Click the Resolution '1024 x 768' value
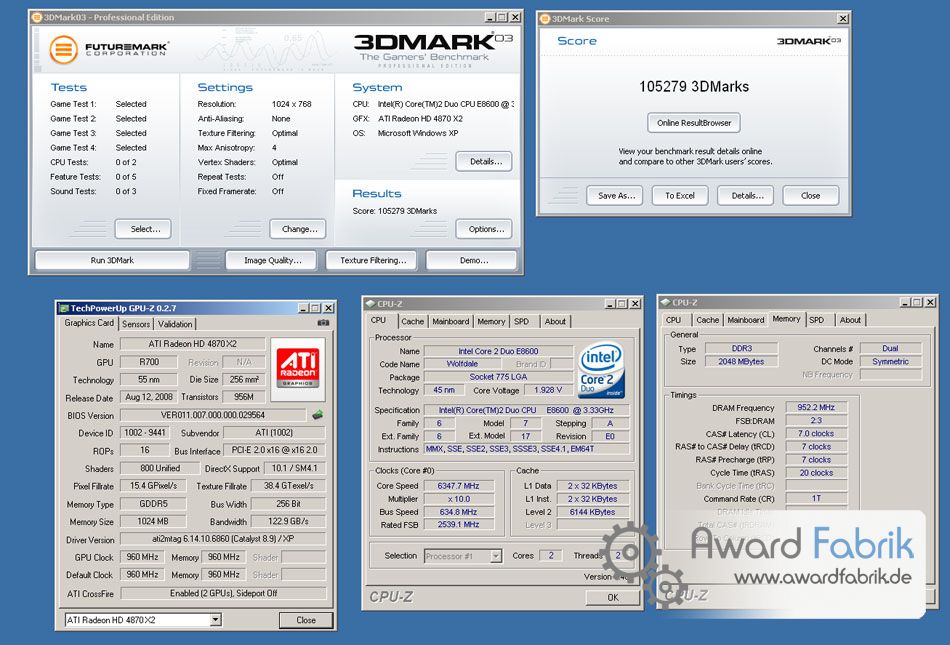950x645 pixels. [x=291, y=104]
